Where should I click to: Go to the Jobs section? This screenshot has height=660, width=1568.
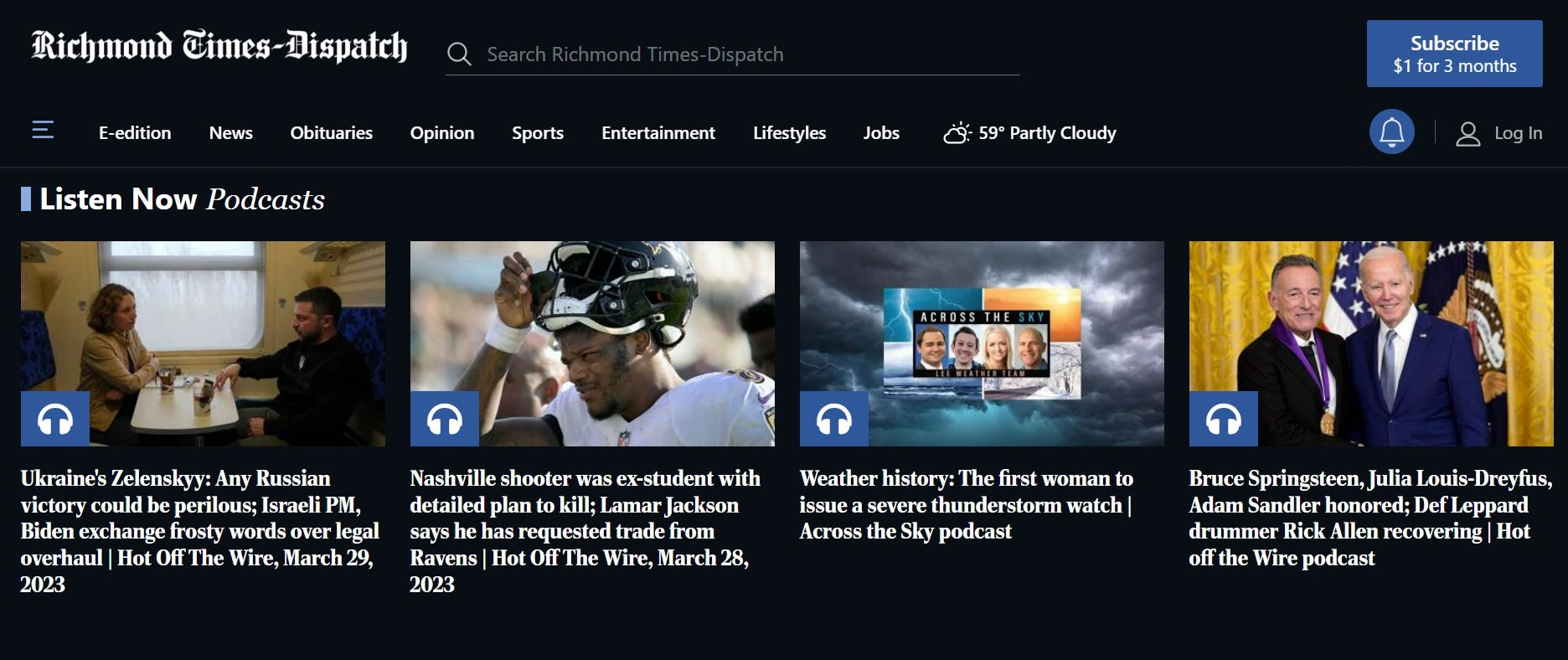881,133
